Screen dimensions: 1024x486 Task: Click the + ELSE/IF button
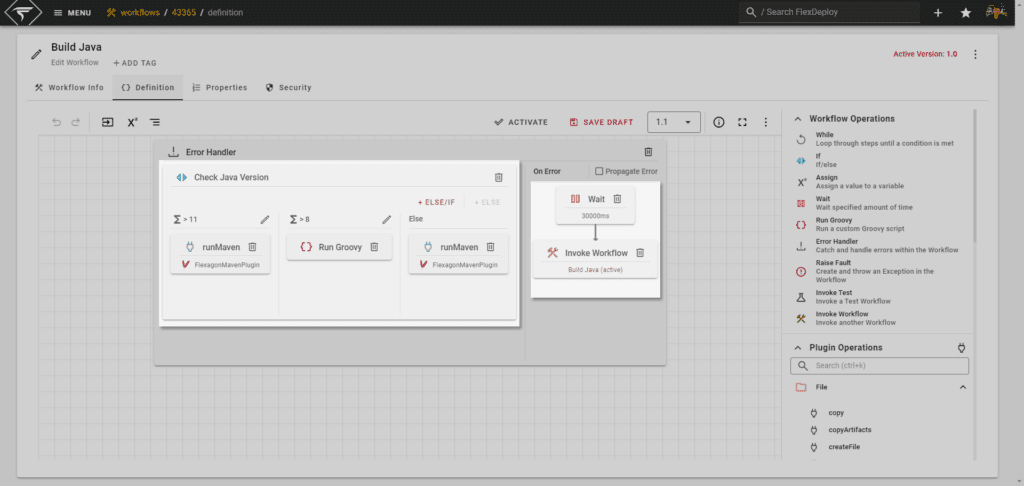(x=436, y=202)
